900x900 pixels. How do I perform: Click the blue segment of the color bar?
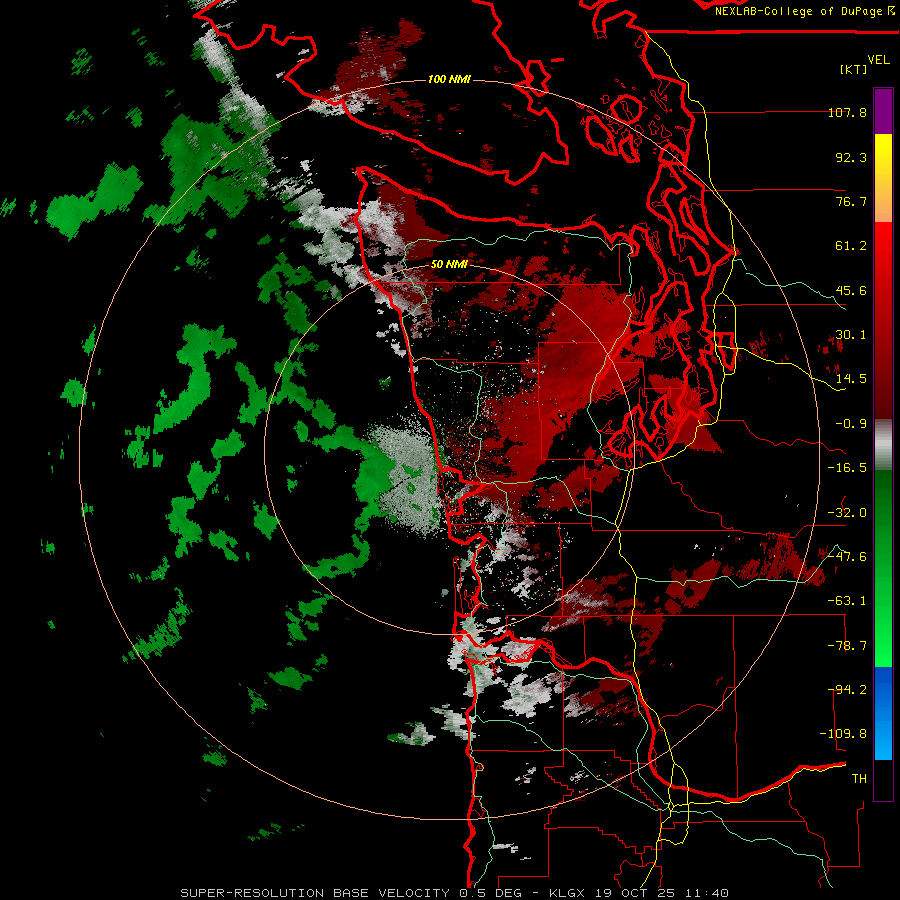883,713
